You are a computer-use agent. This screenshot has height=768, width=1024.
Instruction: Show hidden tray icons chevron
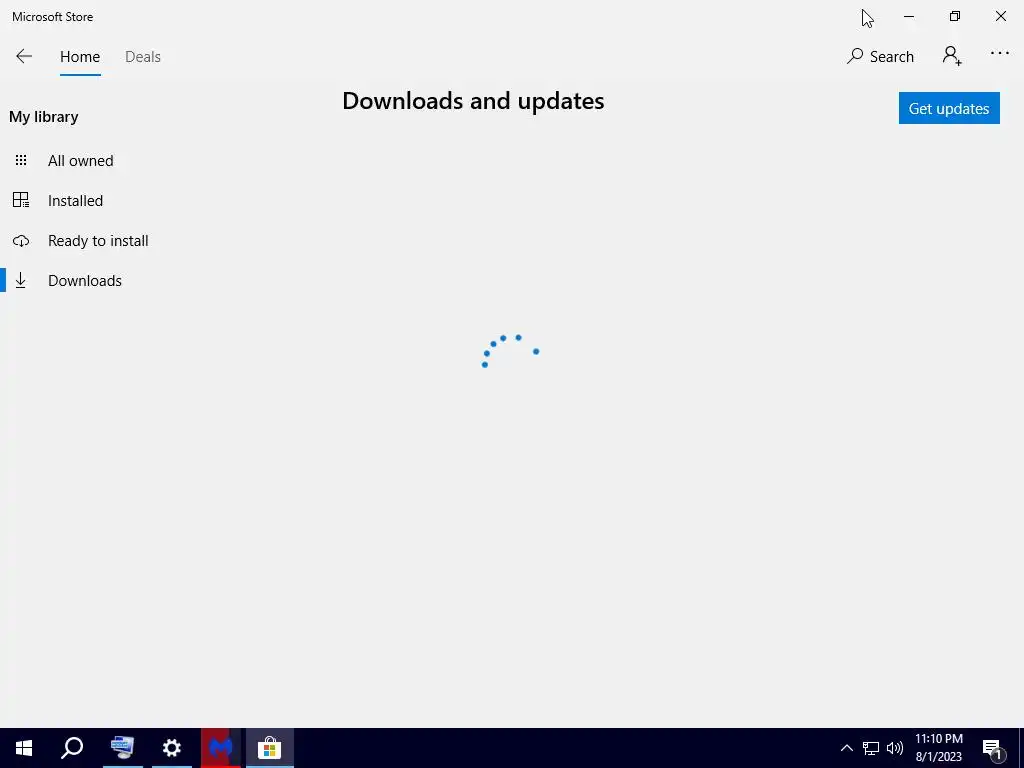coord(846,748)
